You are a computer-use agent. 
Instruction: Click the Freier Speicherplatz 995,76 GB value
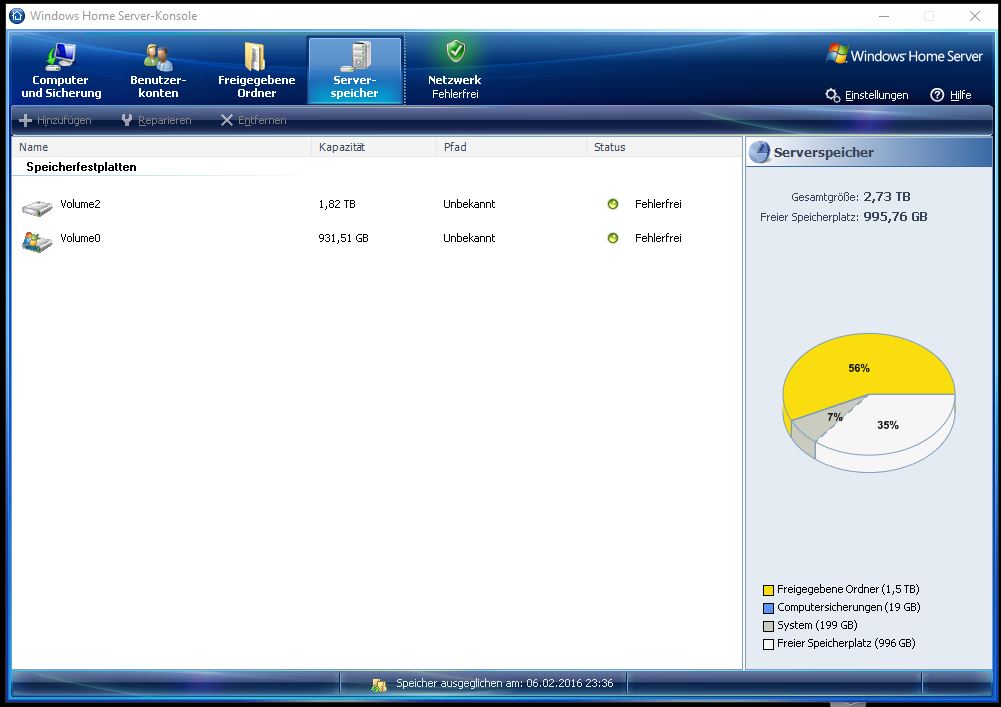pos(895,217)
